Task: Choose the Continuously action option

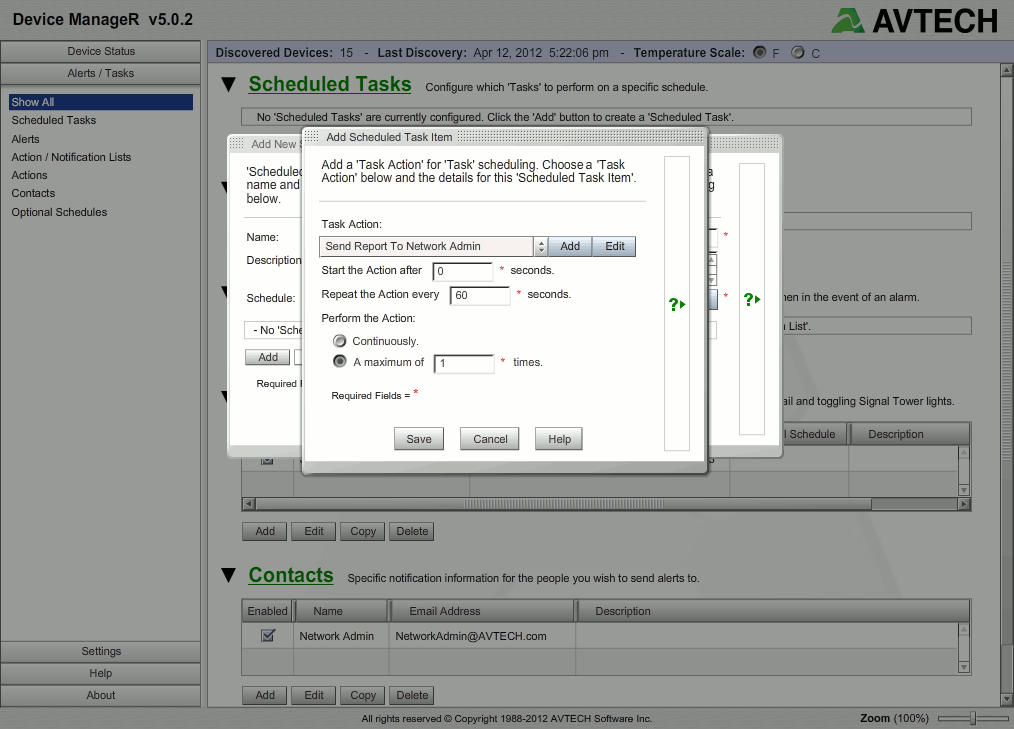Action: [x=339, y=340]
